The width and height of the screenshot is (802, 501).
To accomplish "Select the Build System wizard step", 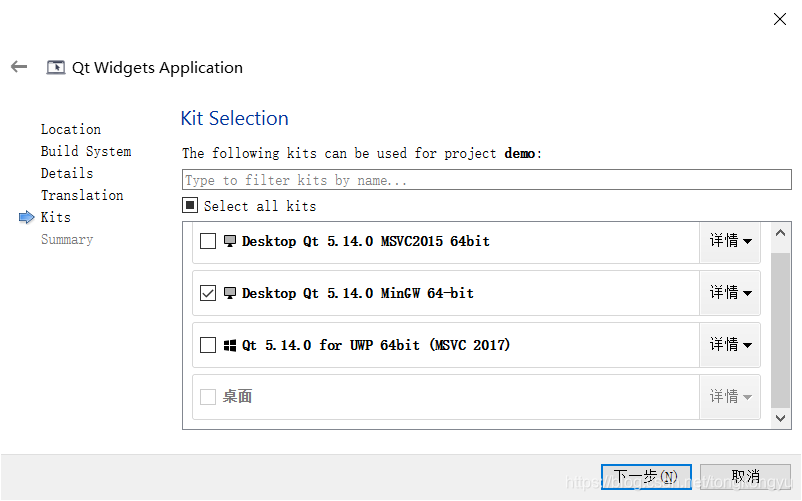I will (86, 151).
